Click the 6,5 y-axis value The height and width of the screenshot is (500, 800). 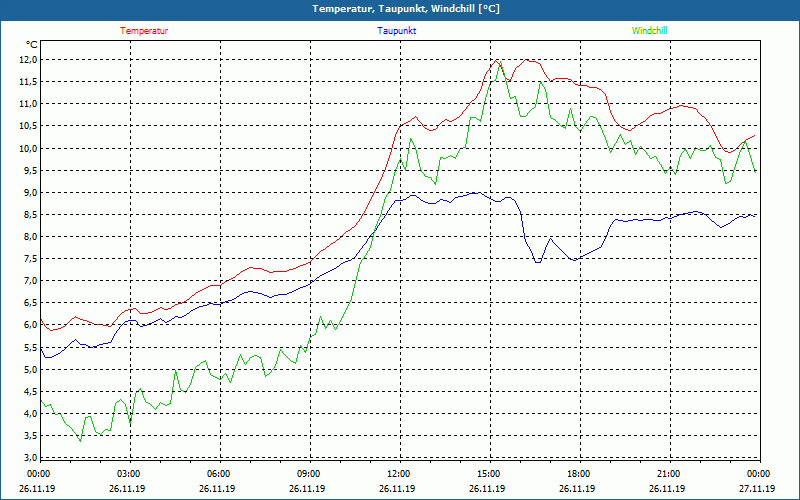31,303
